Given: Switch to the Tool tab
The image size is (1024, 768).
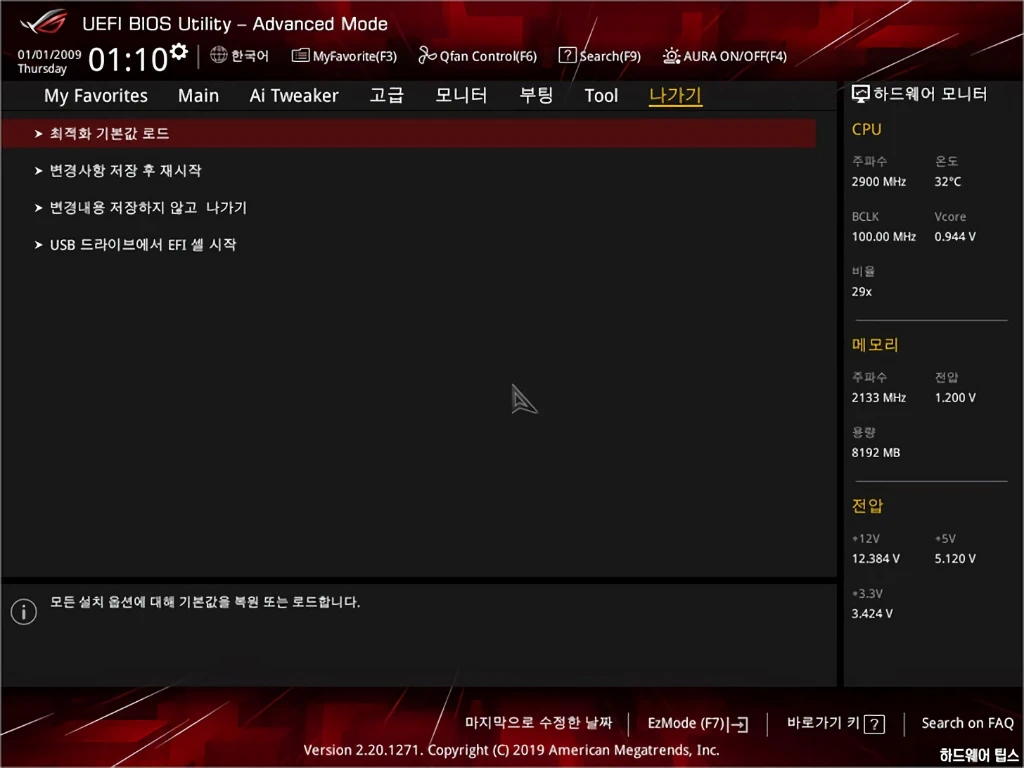Looking at the screenshot, I should pos(601,95).
